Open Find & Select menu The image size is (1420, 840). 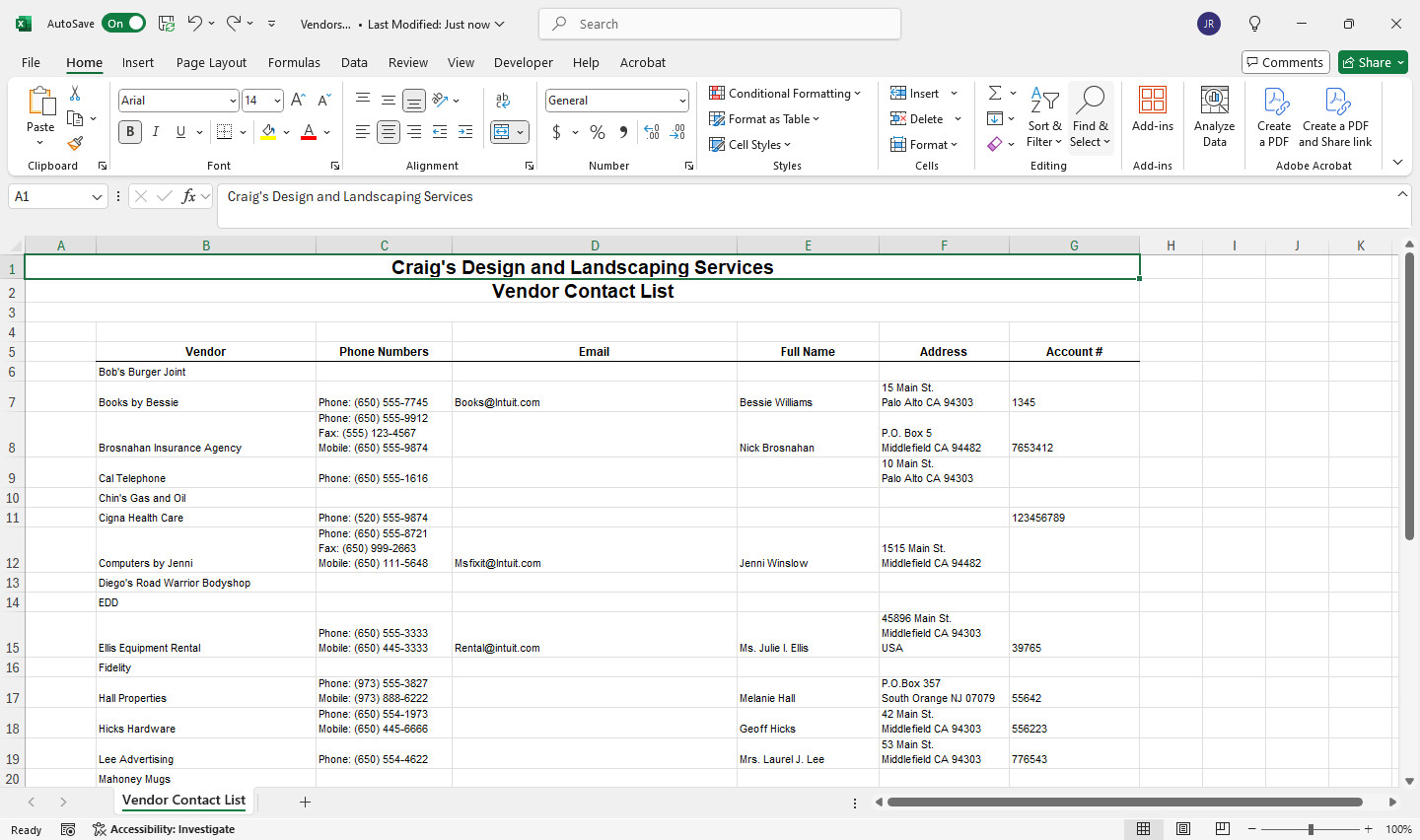(1091, 116)
